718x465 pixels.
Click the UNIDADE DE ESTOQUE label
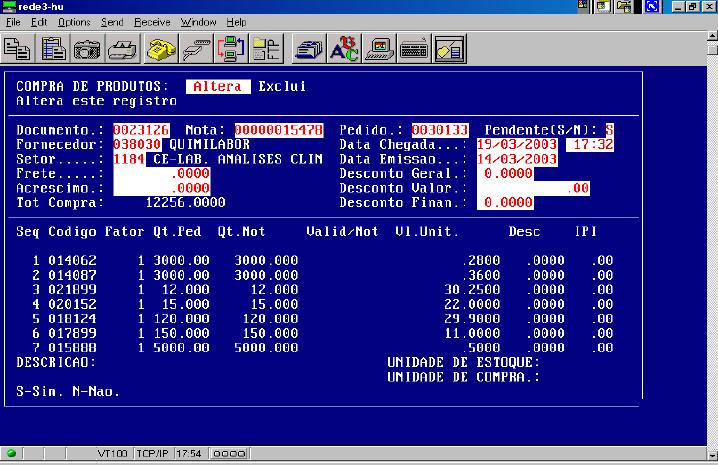[x=463, y=362]
